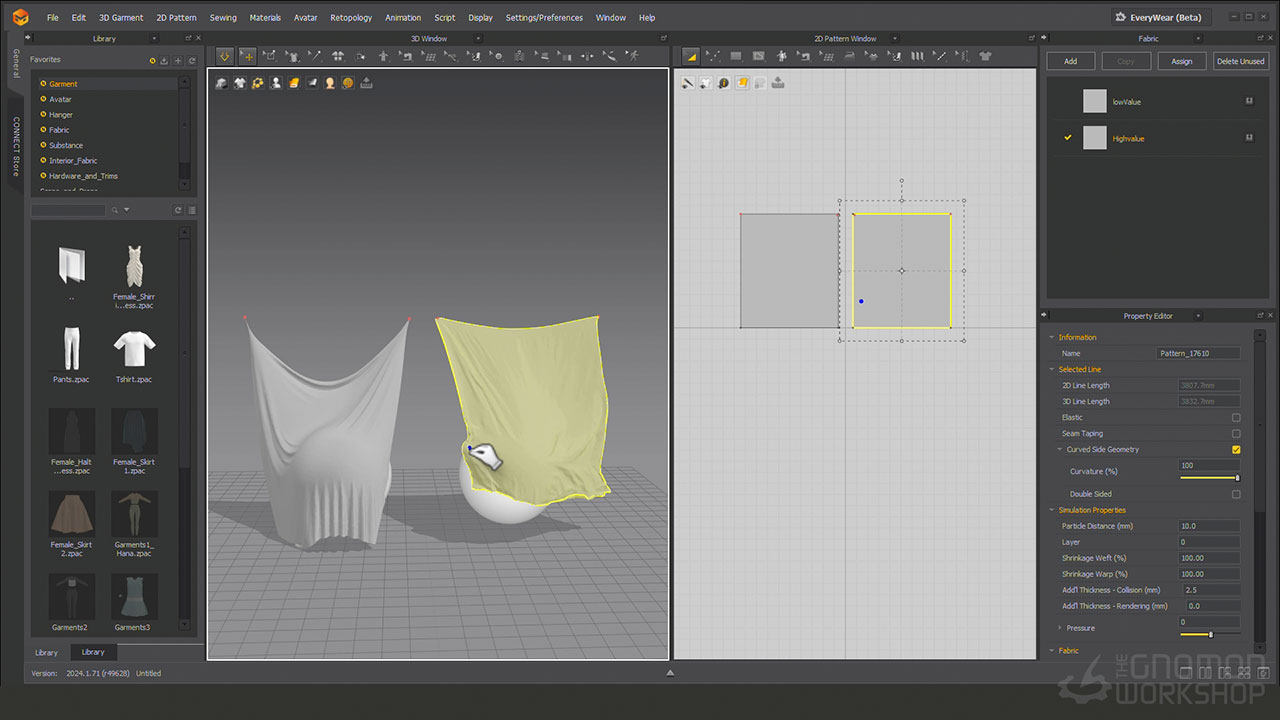
Task: Select the Edit Pattern tool in 2D toolbar
Action: tap(714, 57)
